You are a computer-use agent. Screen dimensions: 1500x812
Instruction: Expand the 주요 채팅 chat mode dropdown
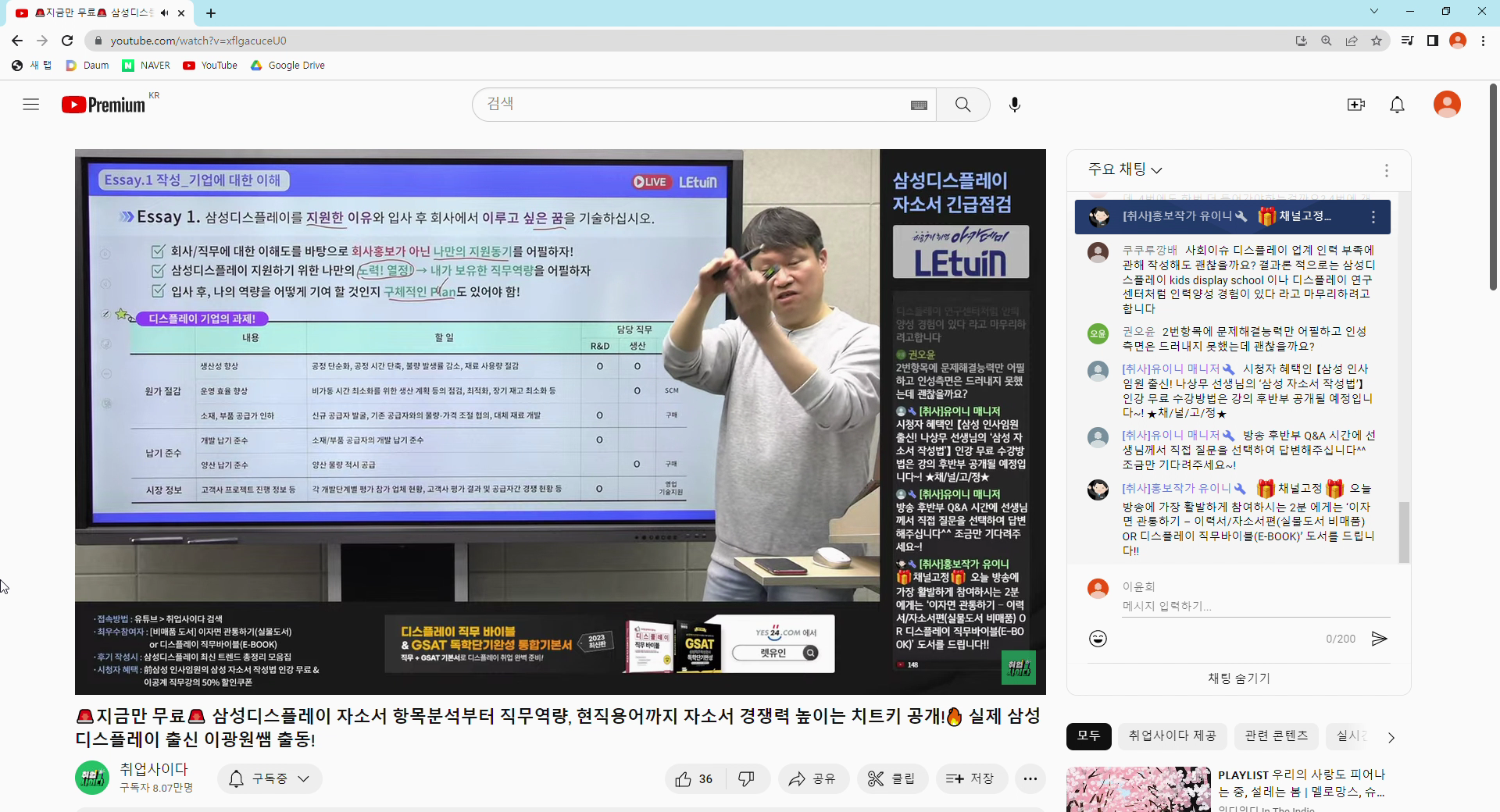pyautogui.click(x=1125, y=169)
